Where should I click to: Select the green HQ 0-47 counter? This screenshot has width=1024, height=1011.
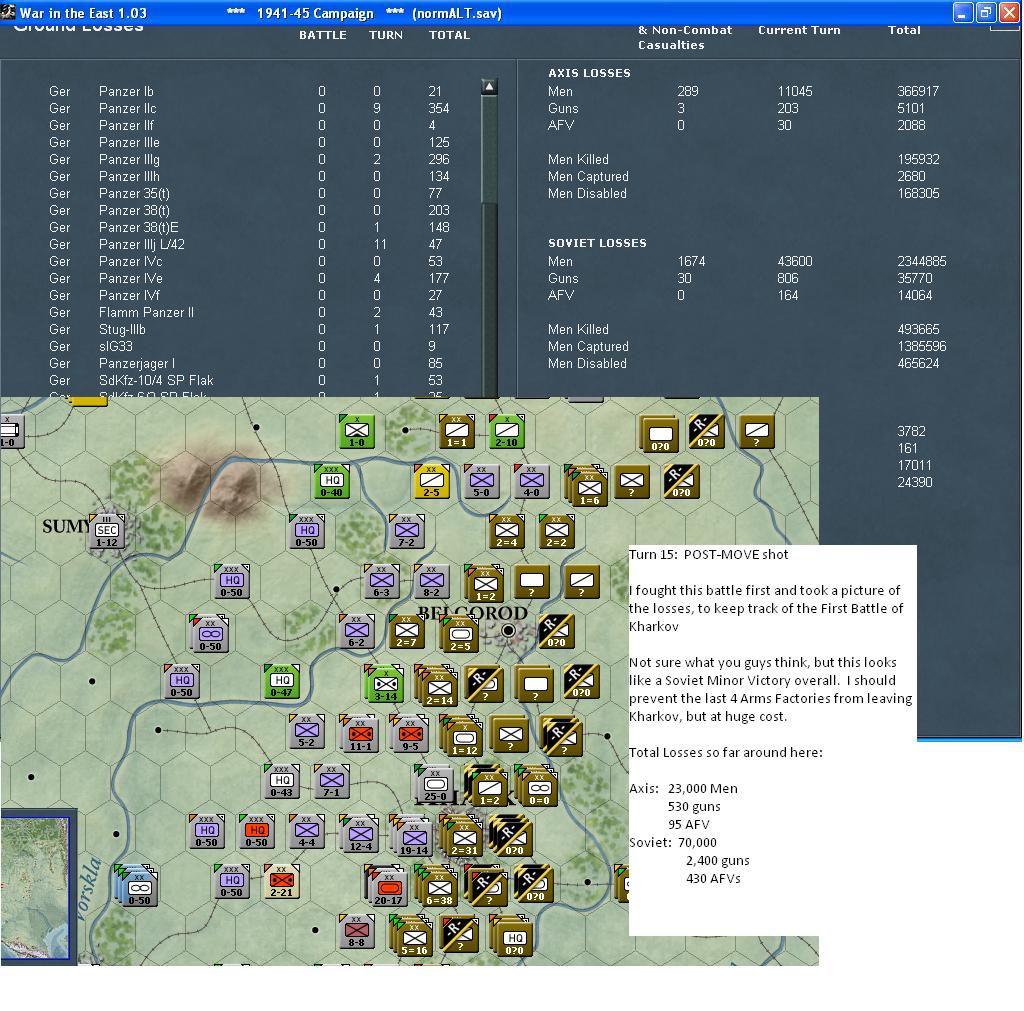pyautogui.click(x=281, y=682)
